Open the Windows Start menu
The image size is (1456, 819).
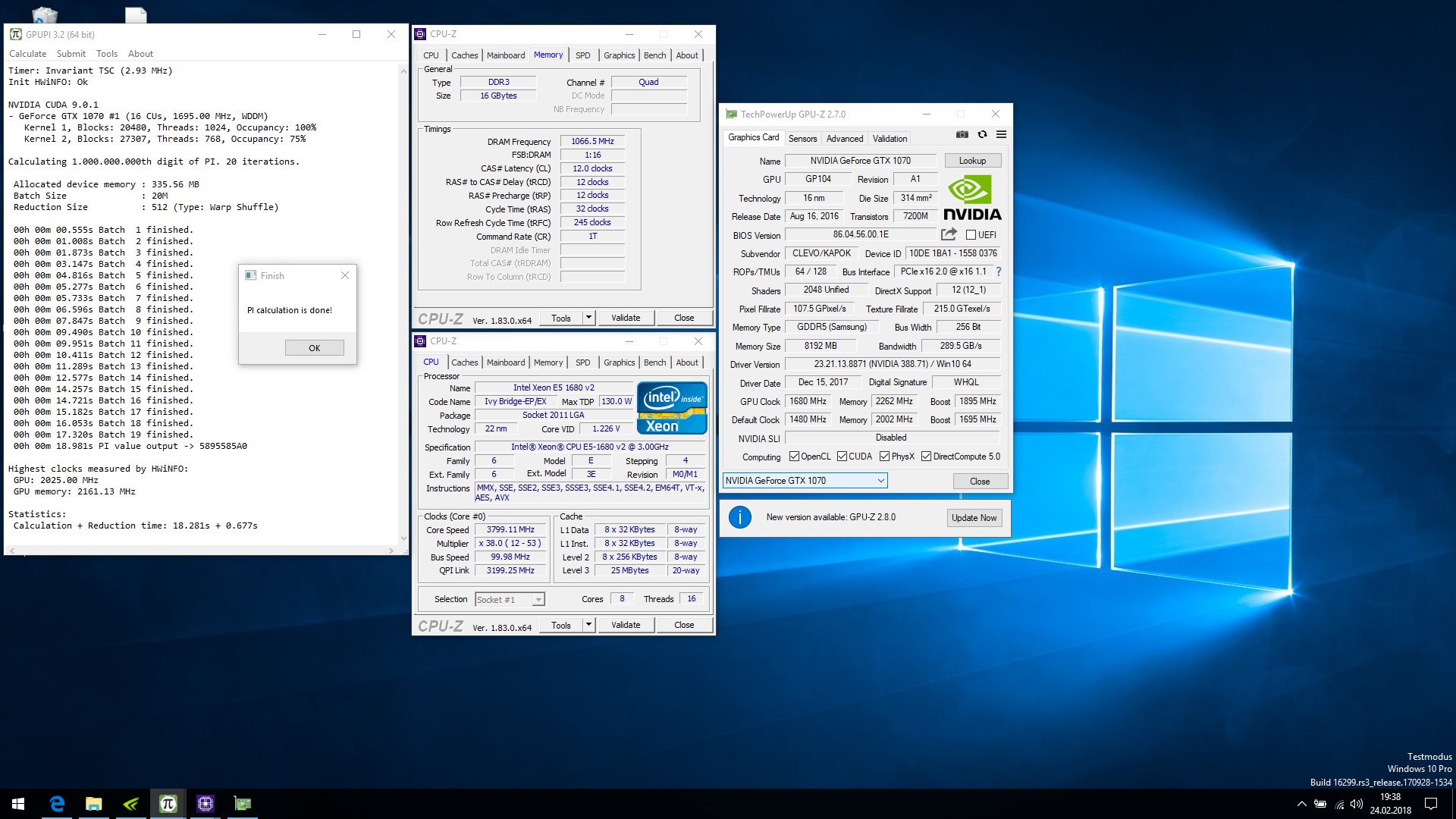tap(18, 804)
